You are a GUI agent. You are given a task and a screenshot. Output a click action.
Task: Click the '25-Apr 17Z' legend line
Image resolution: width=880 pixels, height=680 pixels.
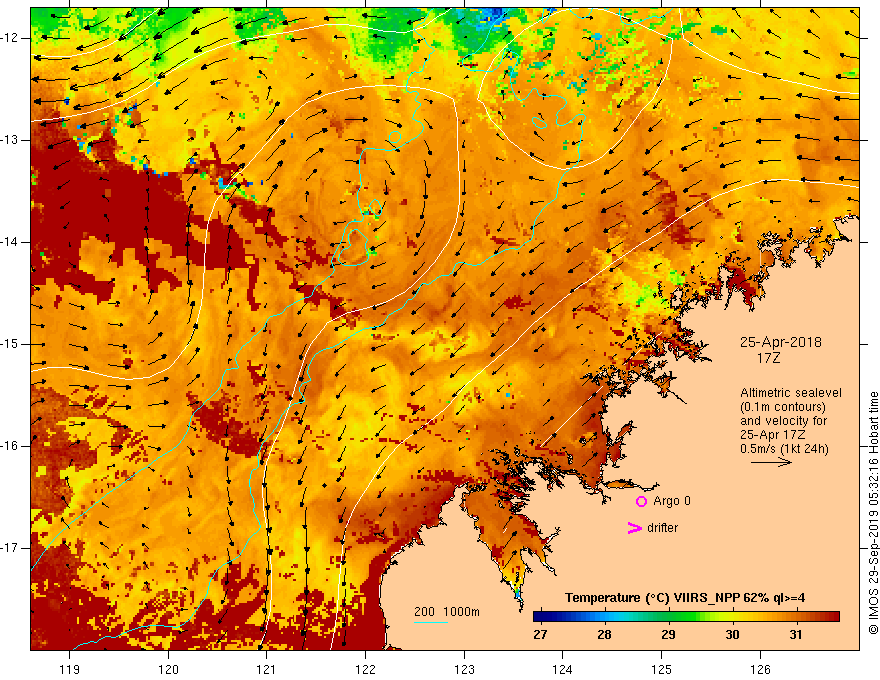tap(773, 435)
